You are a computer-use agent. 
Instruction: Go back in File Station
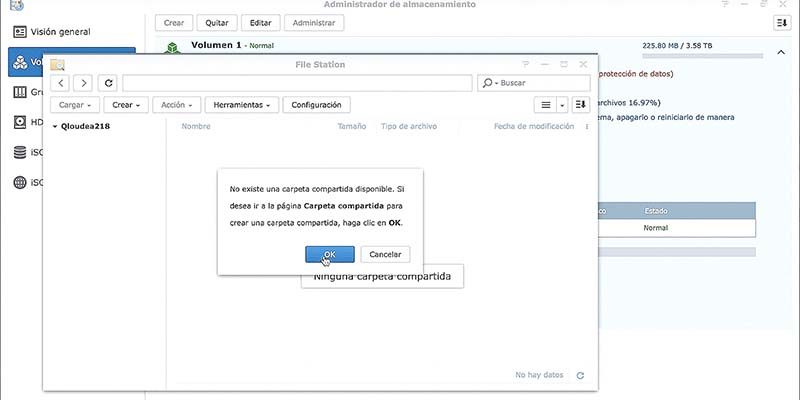(60, 83)
